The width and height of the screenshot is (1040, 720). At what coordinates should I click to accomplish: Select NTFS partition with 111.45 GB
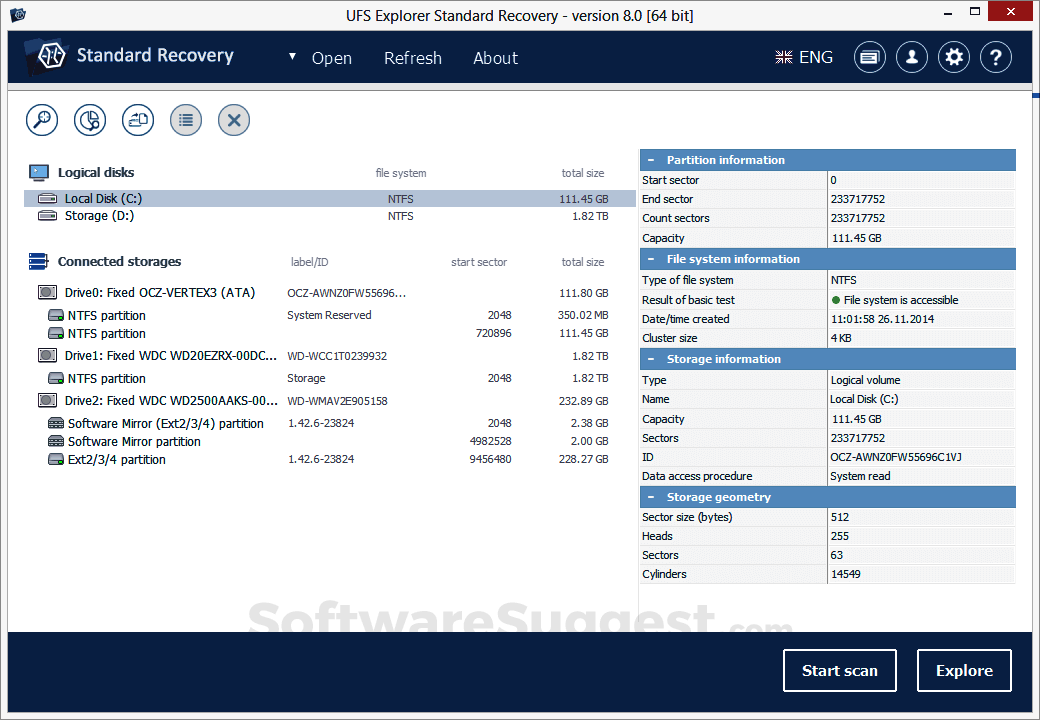point(330,333)
